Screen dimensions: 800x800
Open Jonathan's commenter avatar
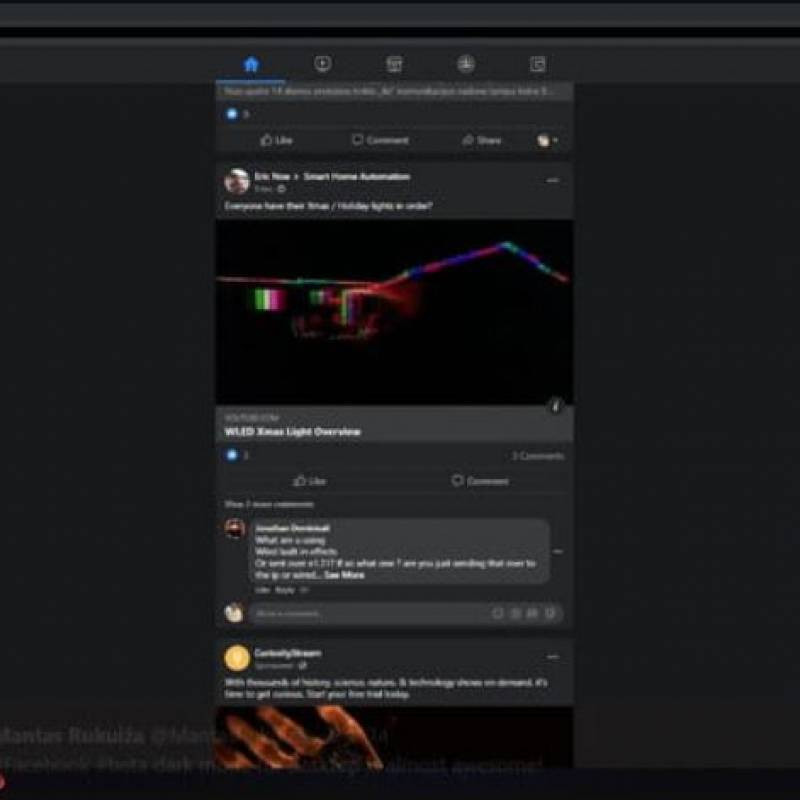[235, 529]
